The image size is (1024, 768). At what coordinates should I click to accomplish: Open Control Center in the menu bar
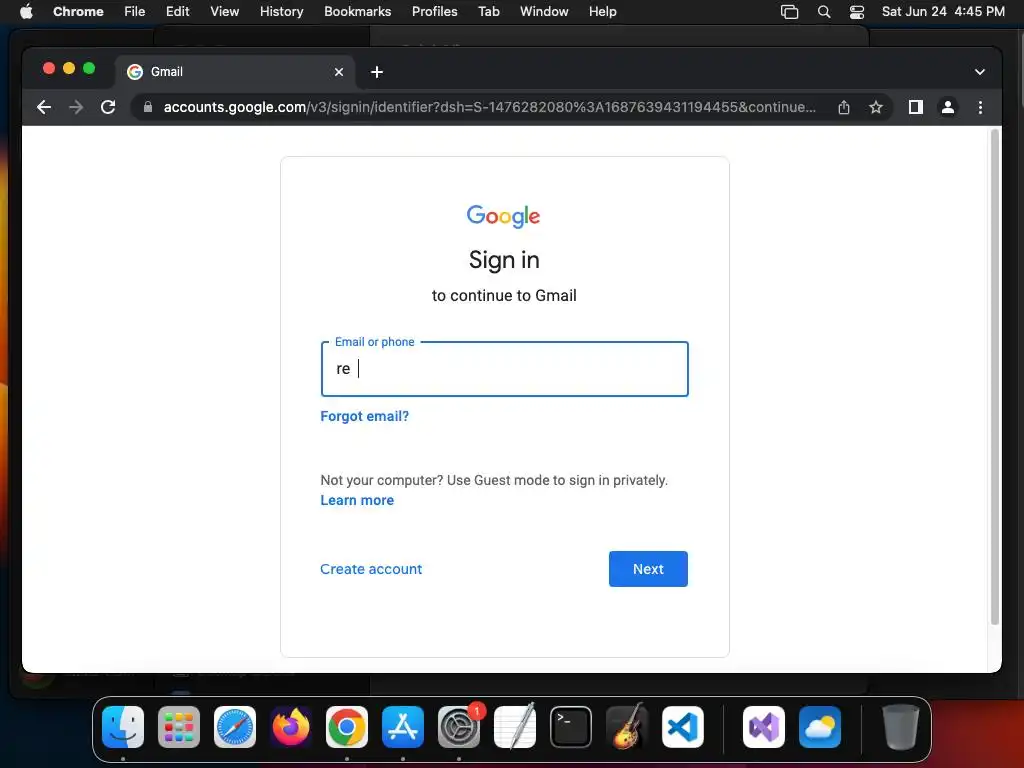(857, 12)
